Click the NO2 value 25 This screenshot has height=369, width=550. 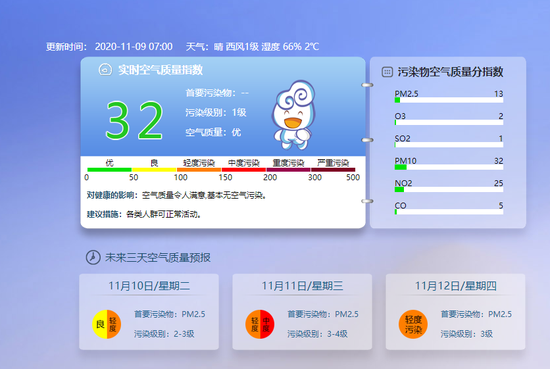[499, 183]
